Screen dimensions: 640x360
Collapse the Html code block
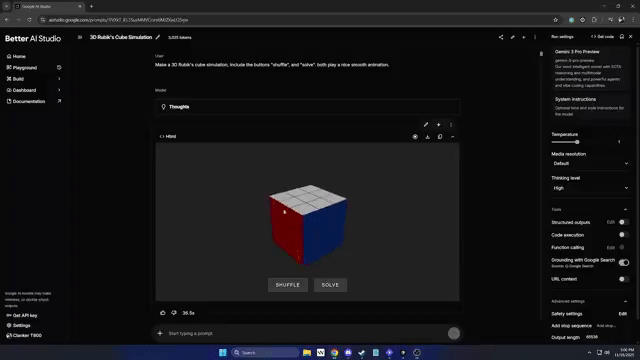(452, 137)
